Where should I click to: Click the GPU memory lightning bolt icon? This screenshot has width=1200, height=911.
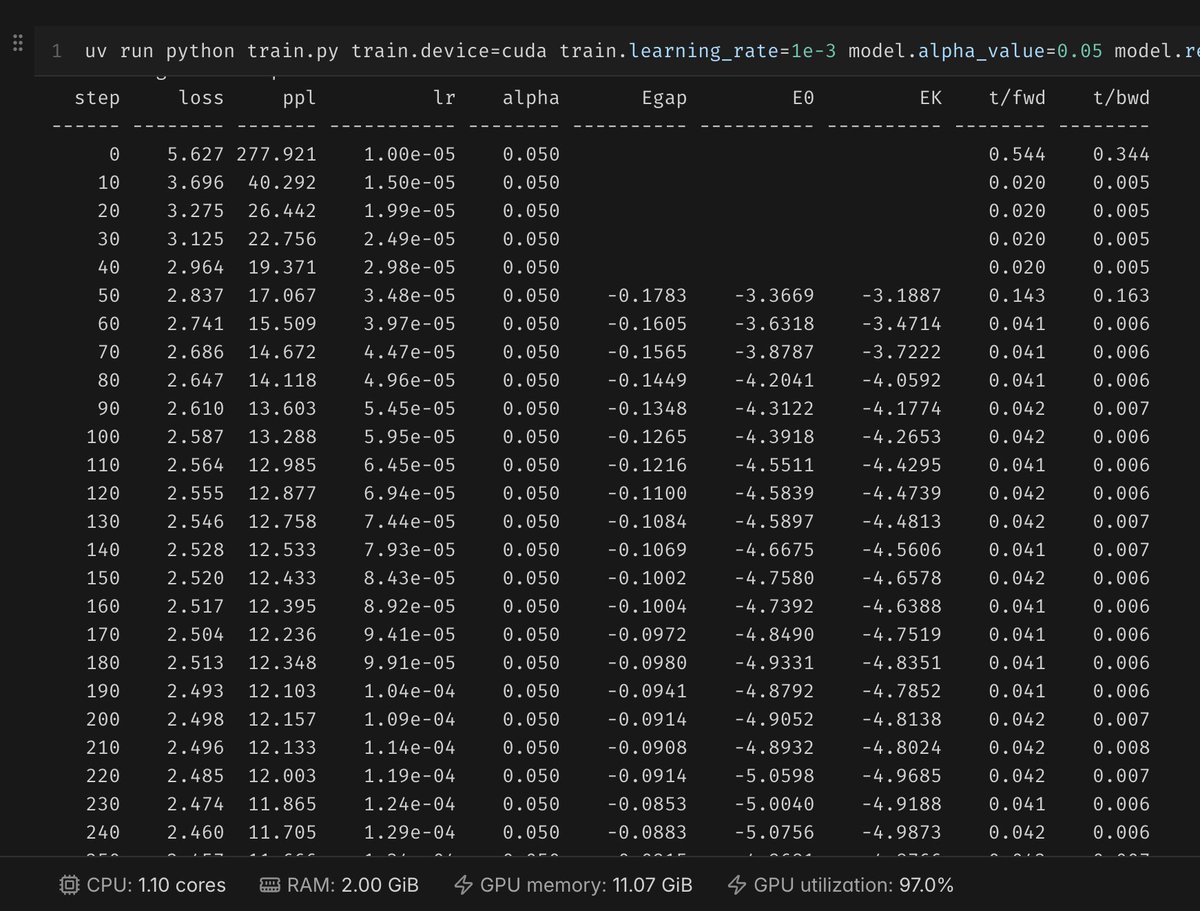click(463, 885)
